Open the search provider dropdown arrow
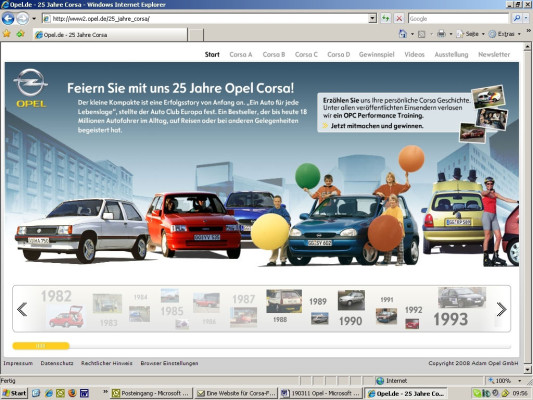 pyautogui.click(x=526, y=18)
